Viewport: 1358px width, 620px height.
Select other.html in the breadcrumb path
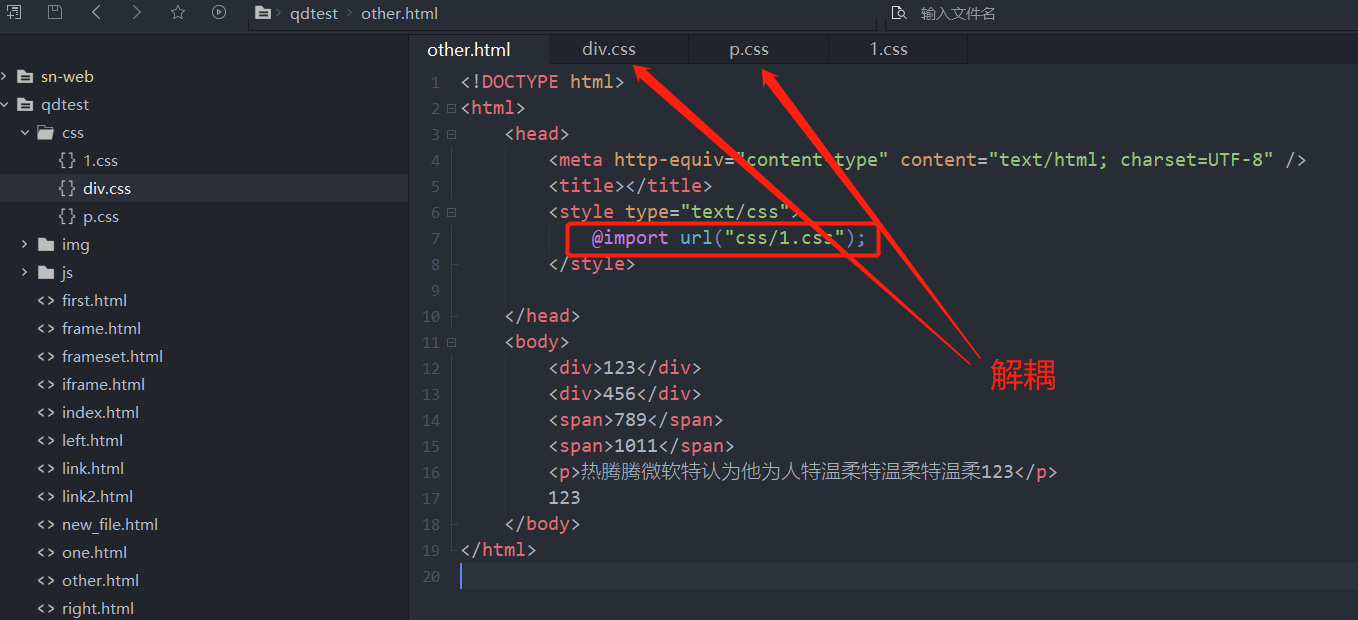click(399, 14)
